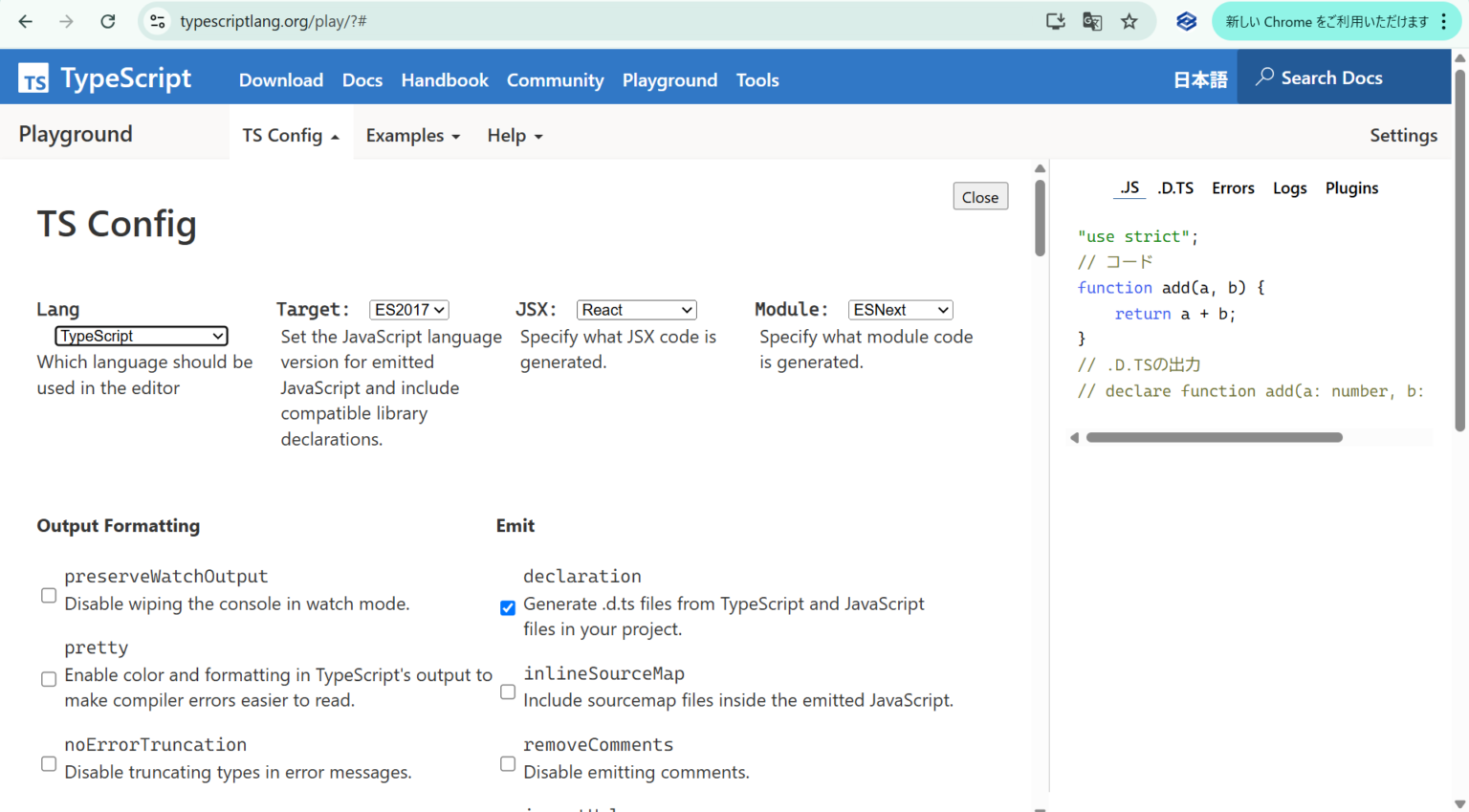Click the site information icon in the address bar
Screen dimensions: 1469x812
pos(156,21)
